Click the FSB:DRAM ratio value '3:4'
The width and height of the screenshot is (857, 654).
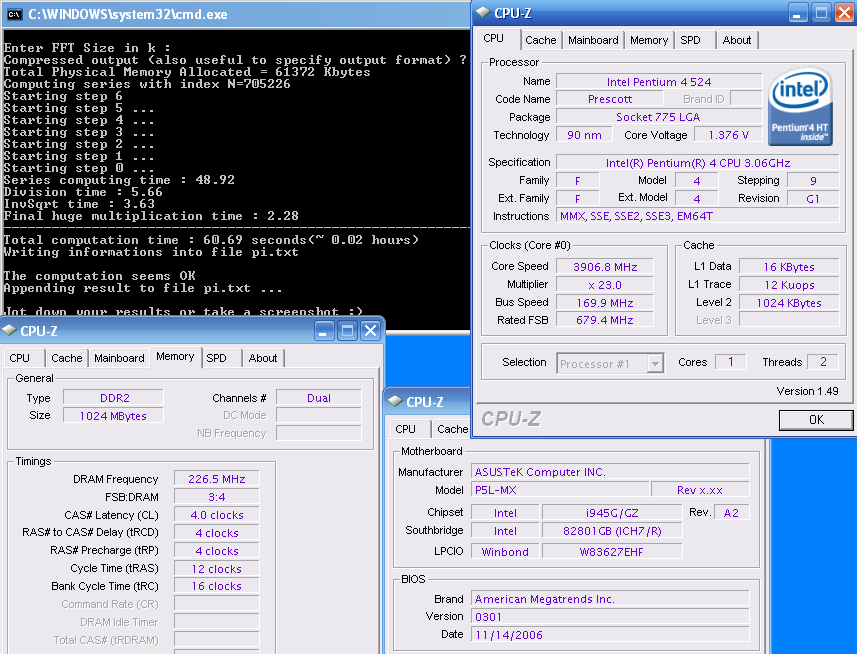click(x=216, y=497)
